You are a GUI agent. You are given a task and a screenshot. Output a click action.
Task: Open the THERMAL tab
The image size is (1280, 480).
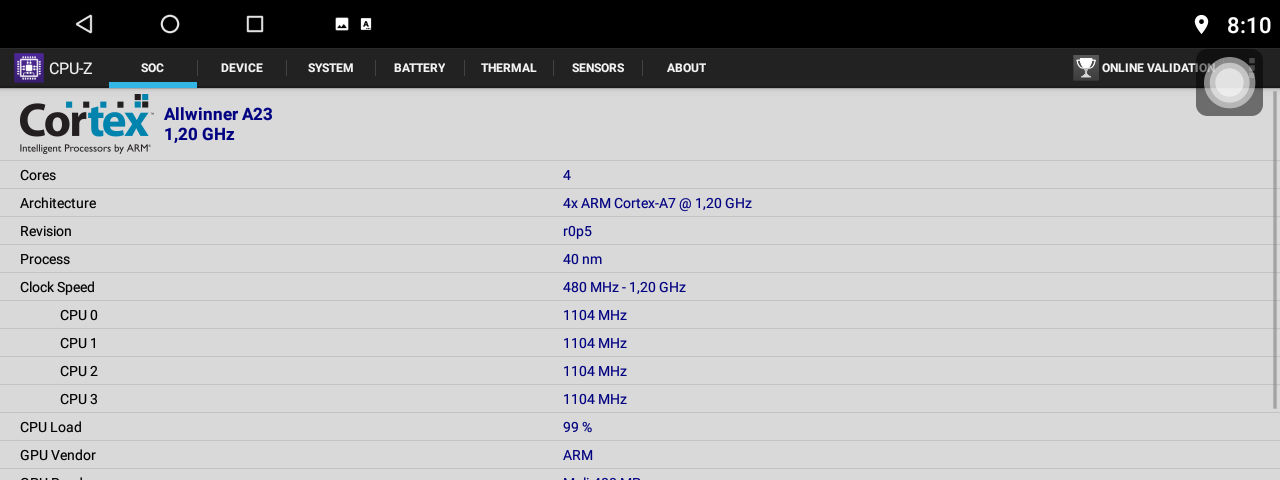coord(509,68)
